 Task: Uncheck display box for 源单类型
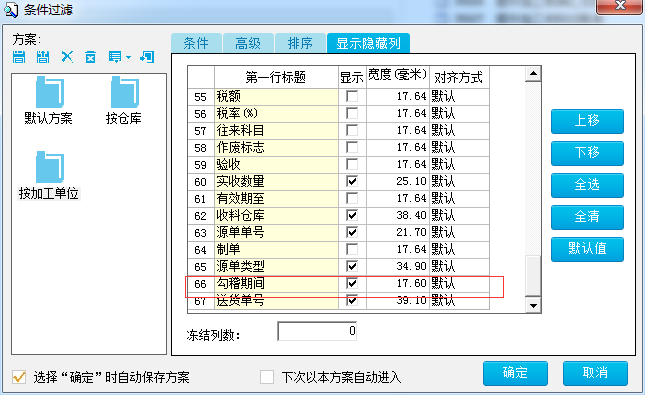click(352, 266)
